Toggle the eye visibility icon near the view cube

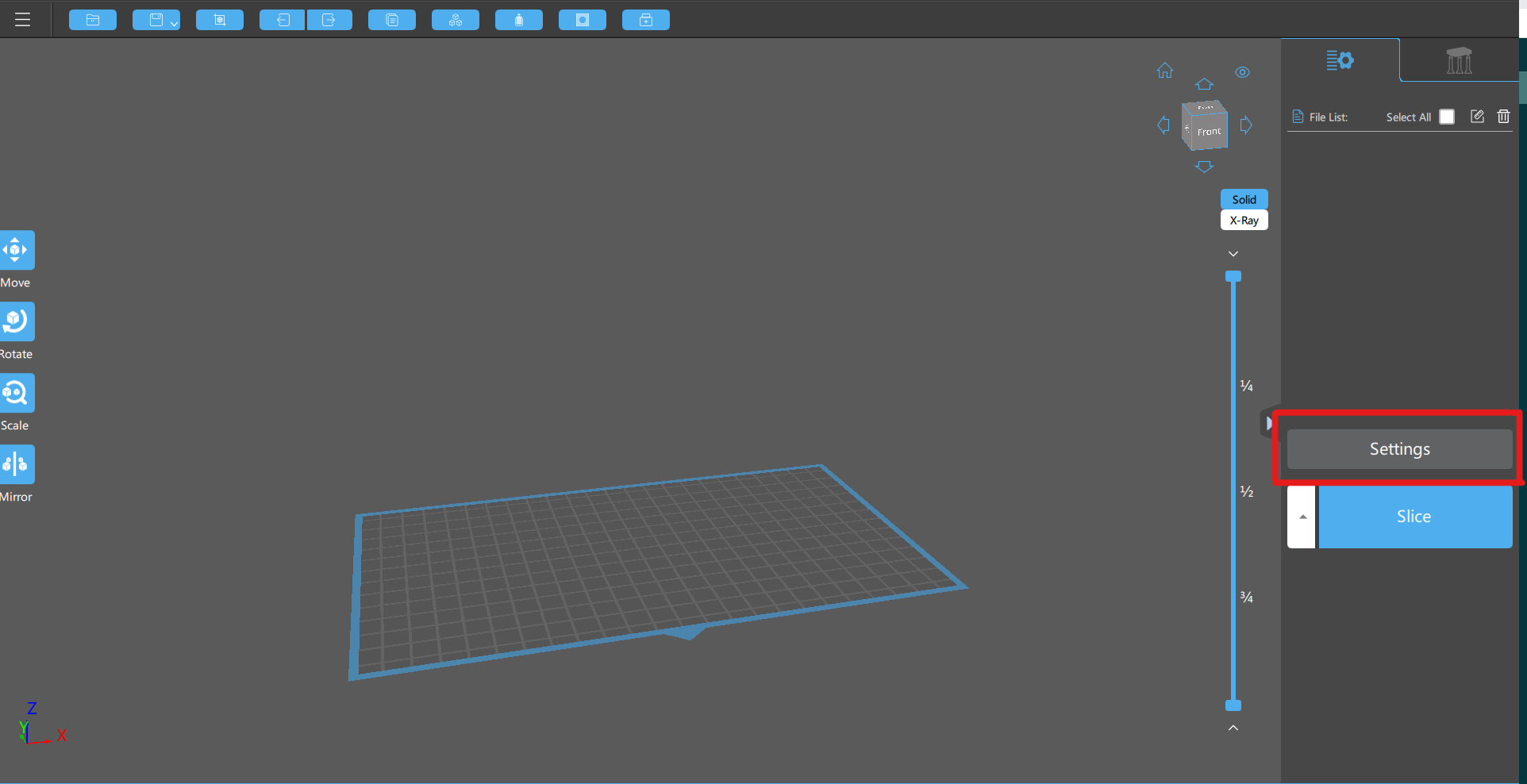[1242, 72]
